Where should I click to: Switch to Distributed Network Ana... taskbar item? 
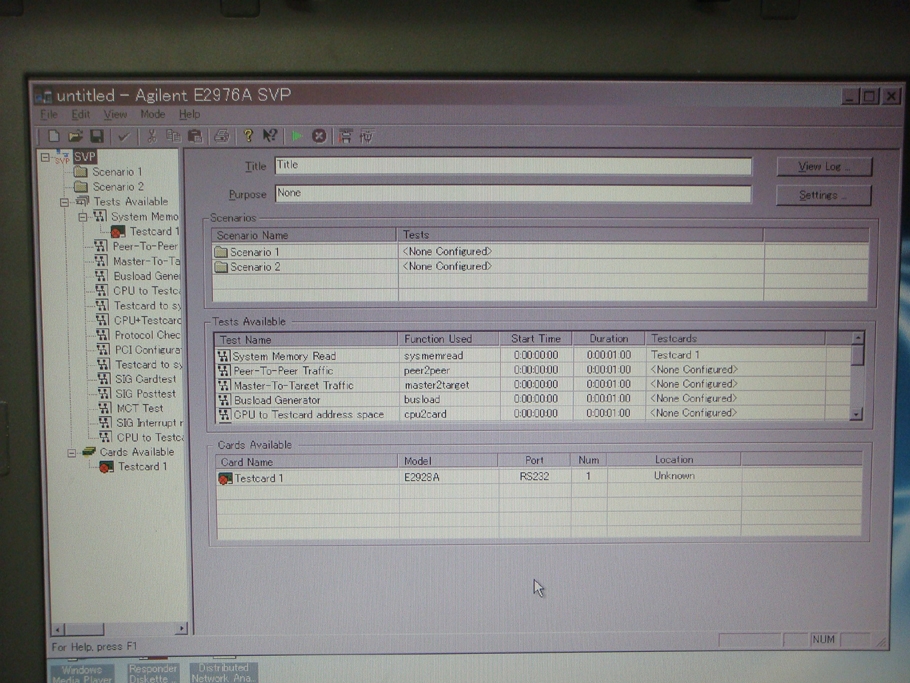223,673
